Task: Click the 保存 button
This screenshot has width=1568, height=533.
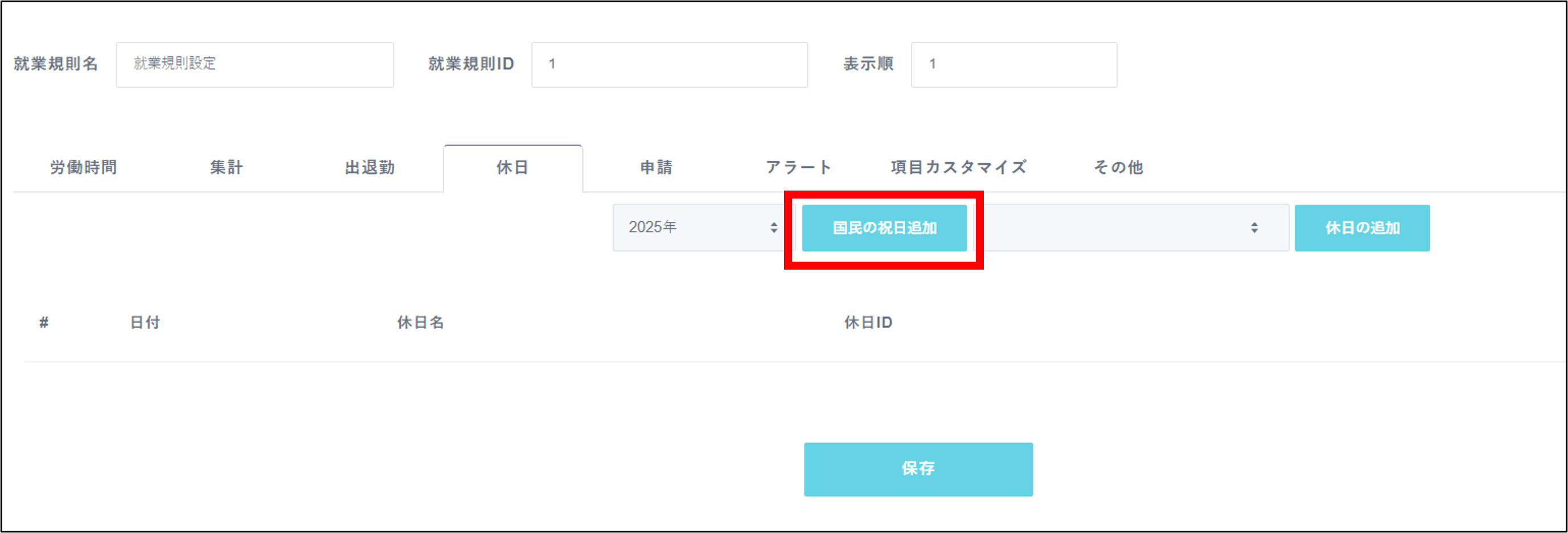Action: (917, 469)
